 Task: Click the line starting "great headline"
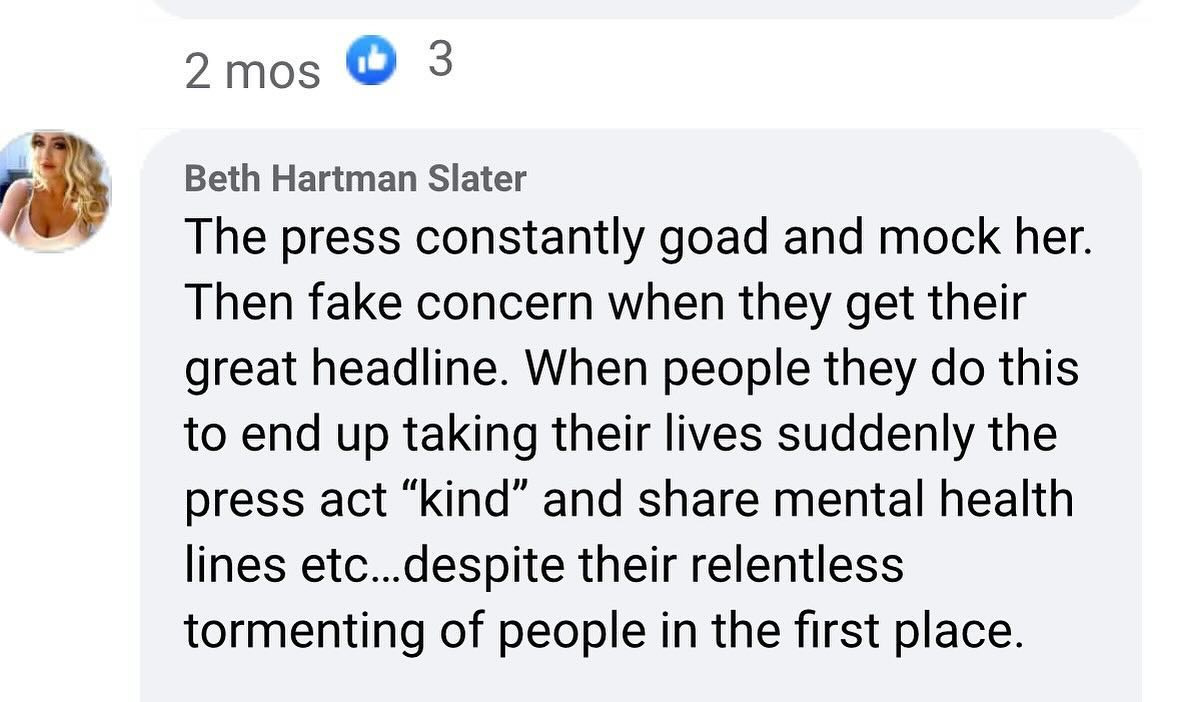(x=631, y=369)
